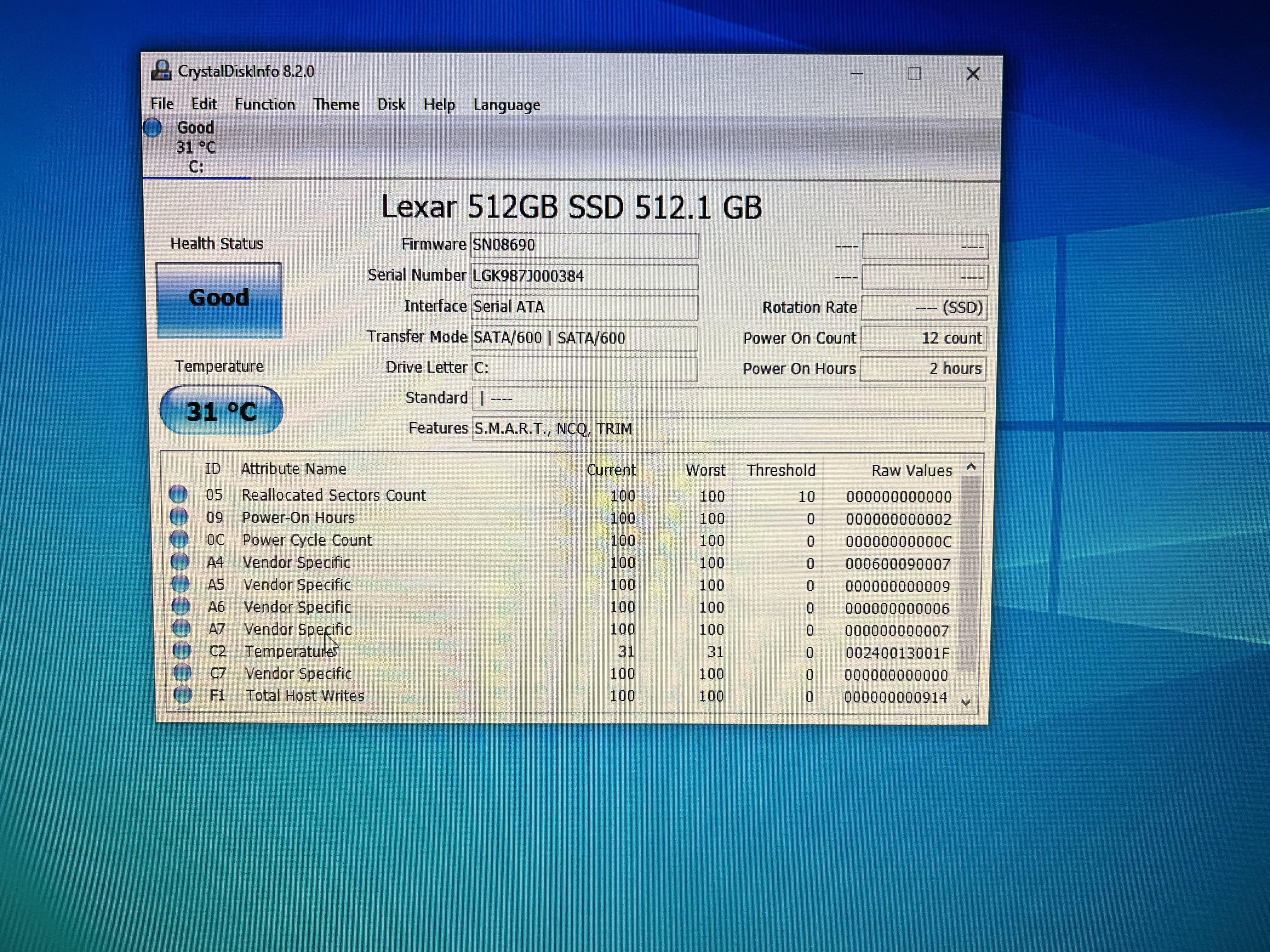Click the CrystalDiskInfo title bar app icon
Screen dimensions: 1270x952
(x=161, y=71)
